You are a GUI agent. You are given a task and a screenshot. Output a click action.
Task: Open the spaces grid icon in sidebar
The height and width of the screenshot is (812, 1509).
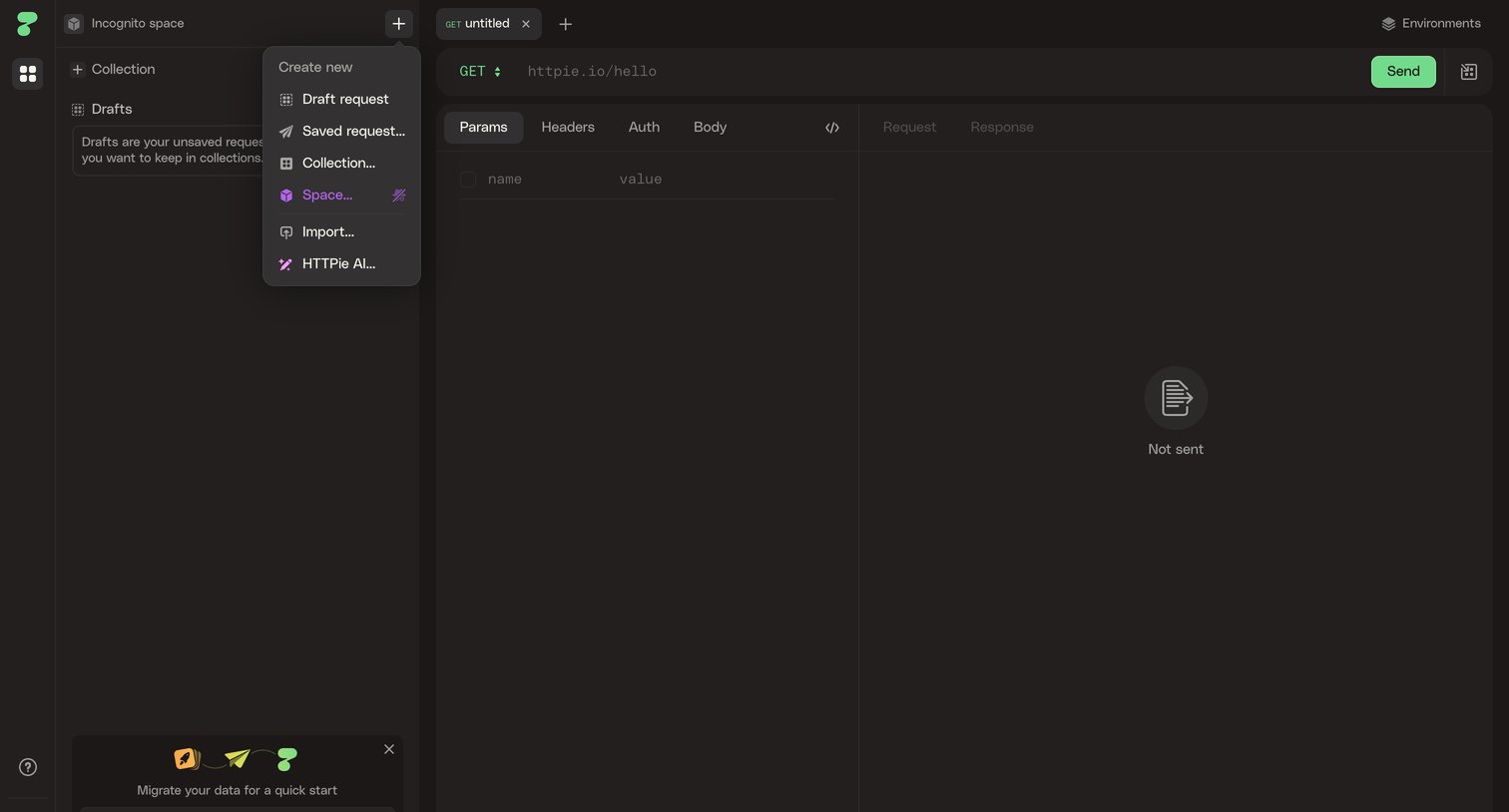click(x=28, y=74)
